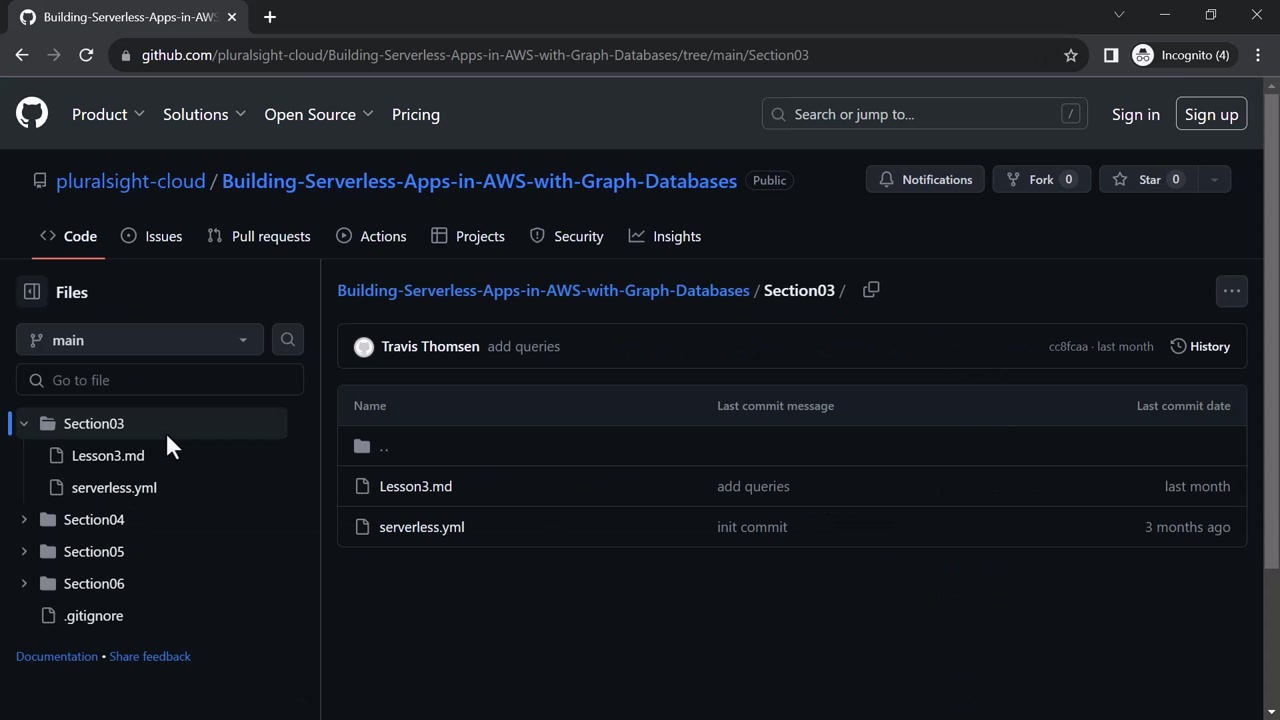Bookmark this page with star icon
Image resolution: width=1280 pixels, height=720 pixels.
pyautogui.click(x=1071, y=55)
